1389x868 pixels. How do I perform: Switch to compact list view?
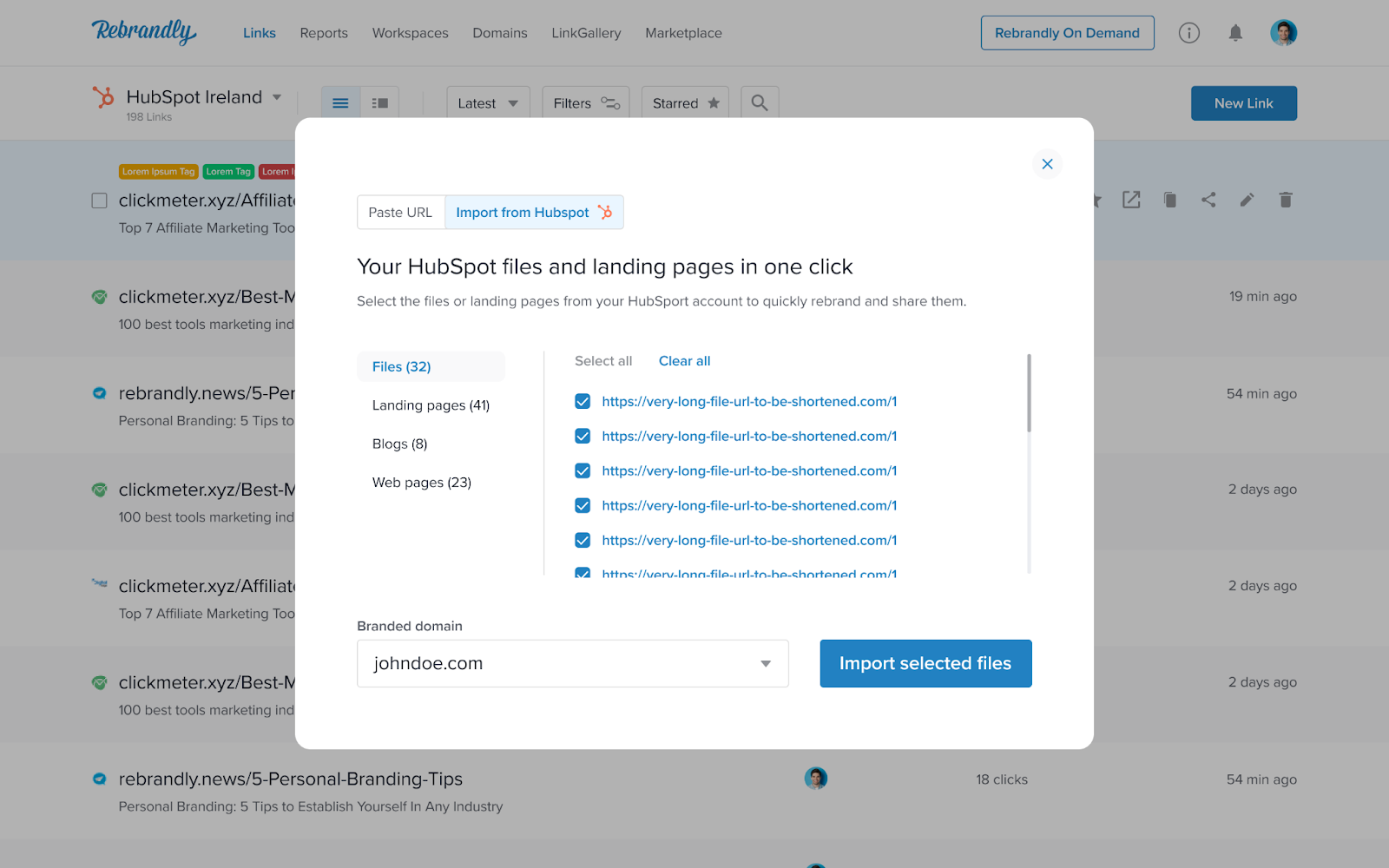tap(340, 103)
